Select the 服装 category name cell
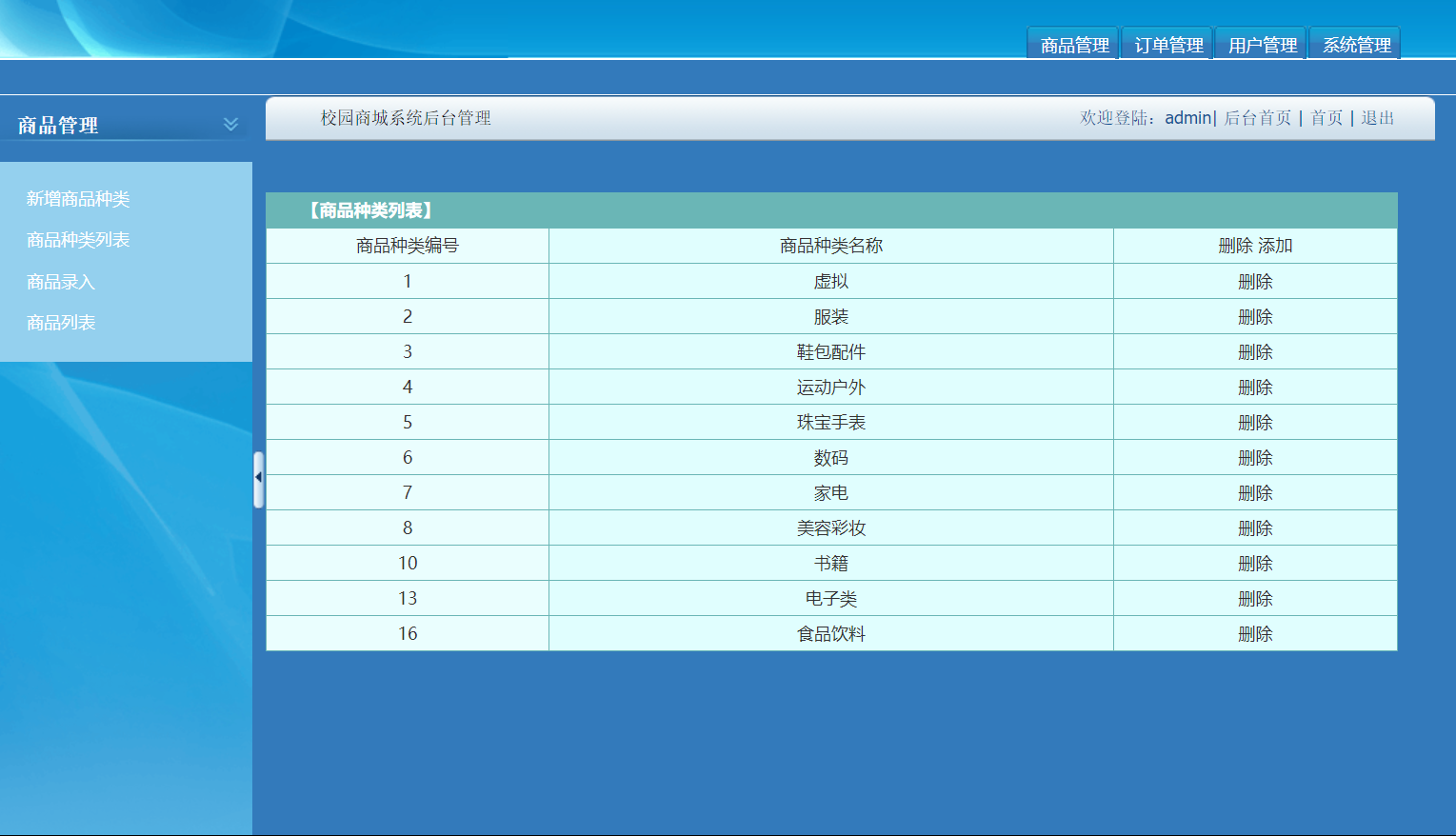Image resolution: width=1456 pixels, height=836 pixels. pos(831,317)
